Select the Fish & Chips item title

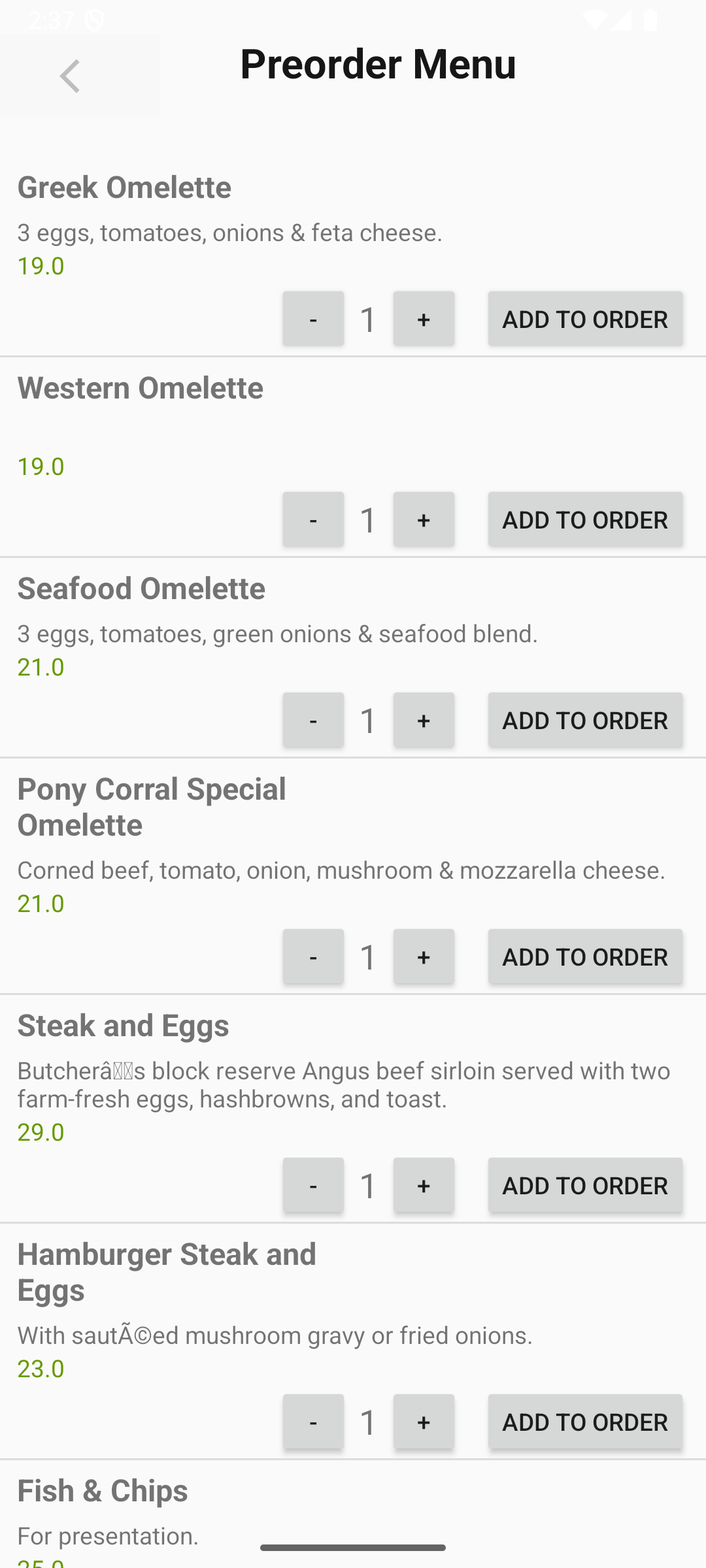[103, 1491]
